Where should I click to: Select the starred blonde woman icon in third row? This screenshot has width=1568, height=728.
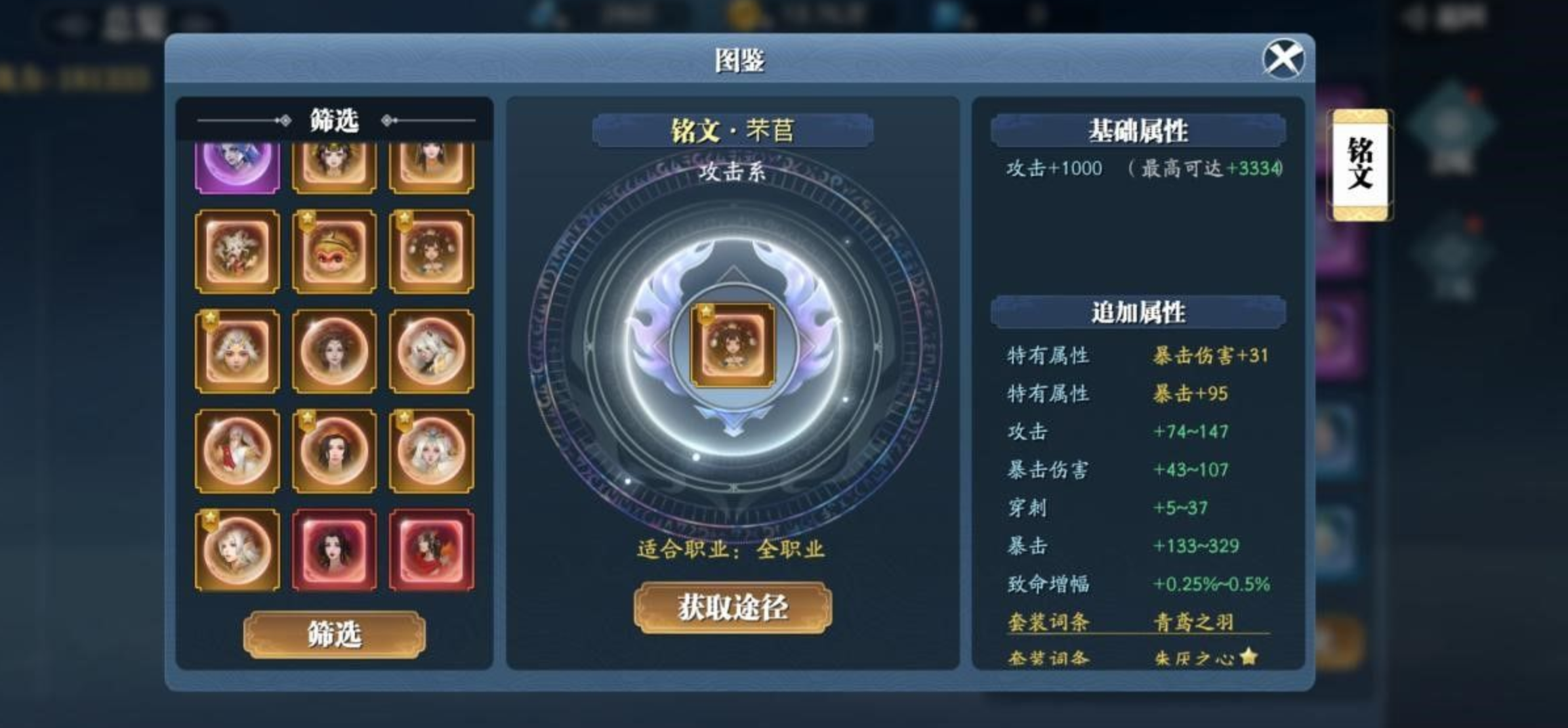(237, 351)
